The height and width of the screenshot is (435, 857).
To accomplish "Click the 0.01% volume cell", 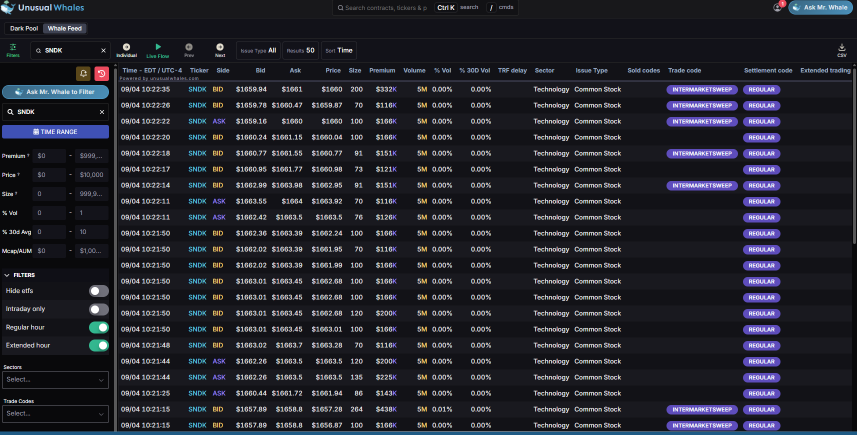I will [x=442, y=409].
